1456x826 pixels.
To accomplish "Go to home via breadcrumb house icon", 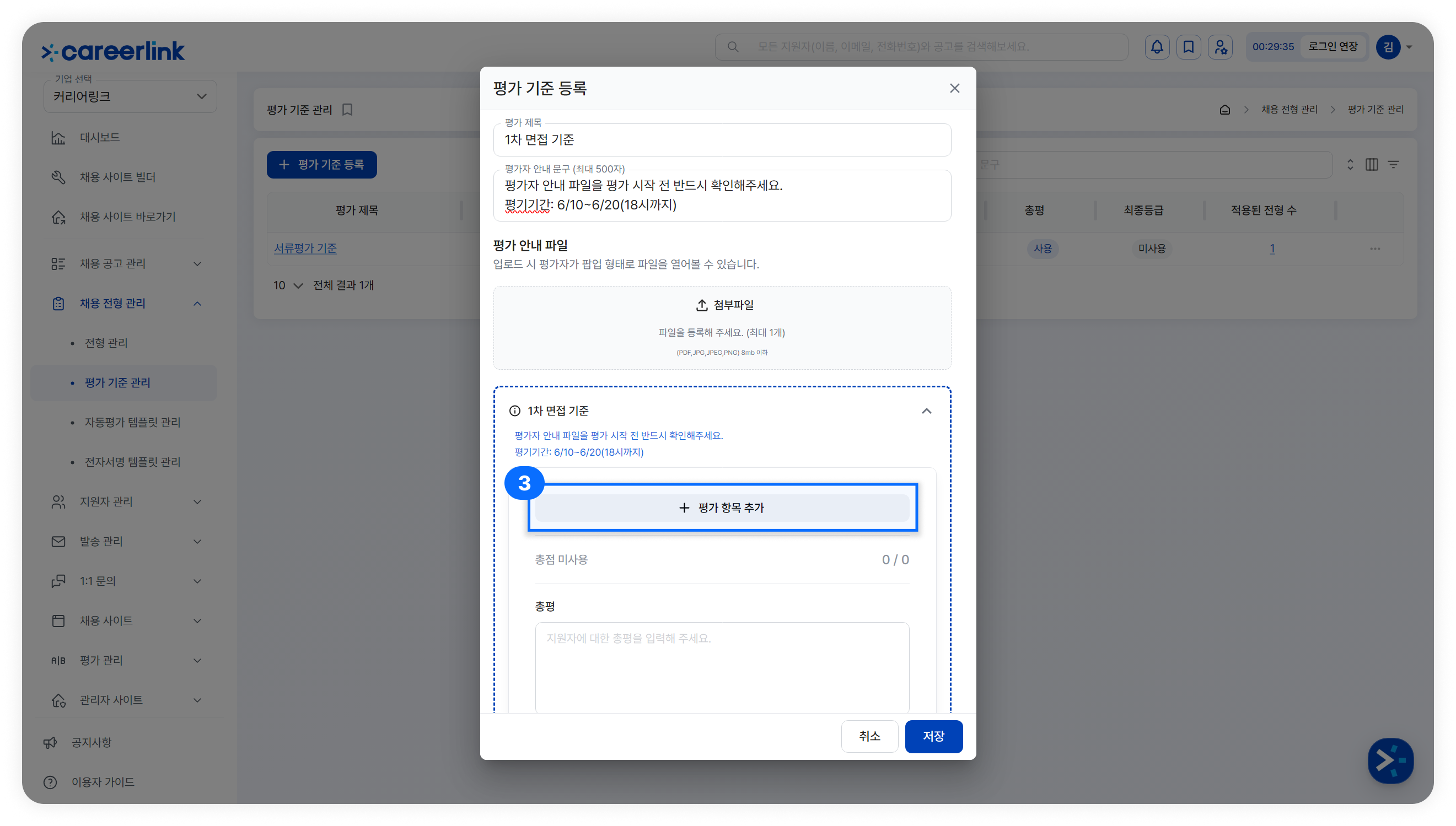I will 1225,110.
